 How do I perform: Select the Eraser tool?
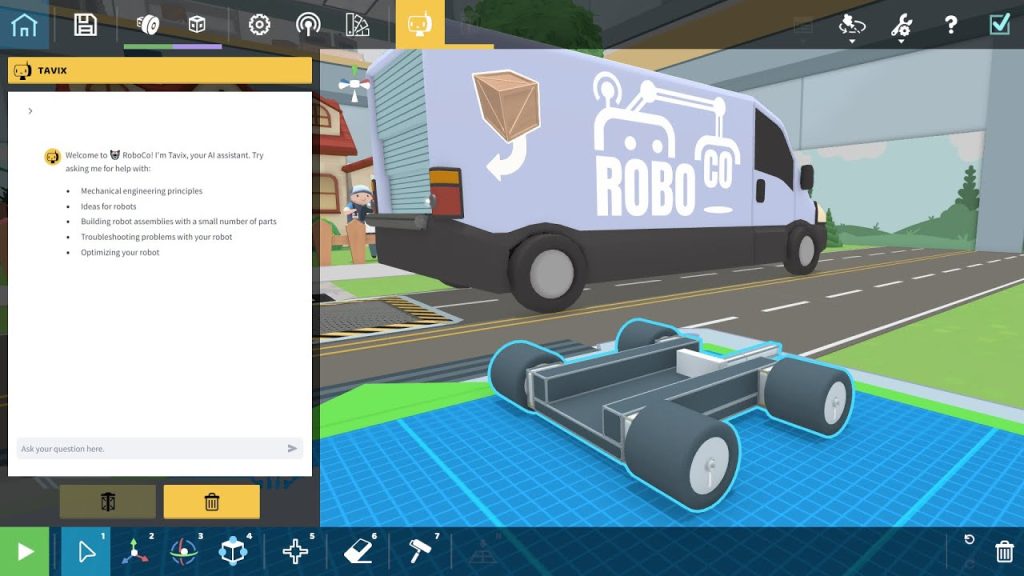(x=358, y=552)
